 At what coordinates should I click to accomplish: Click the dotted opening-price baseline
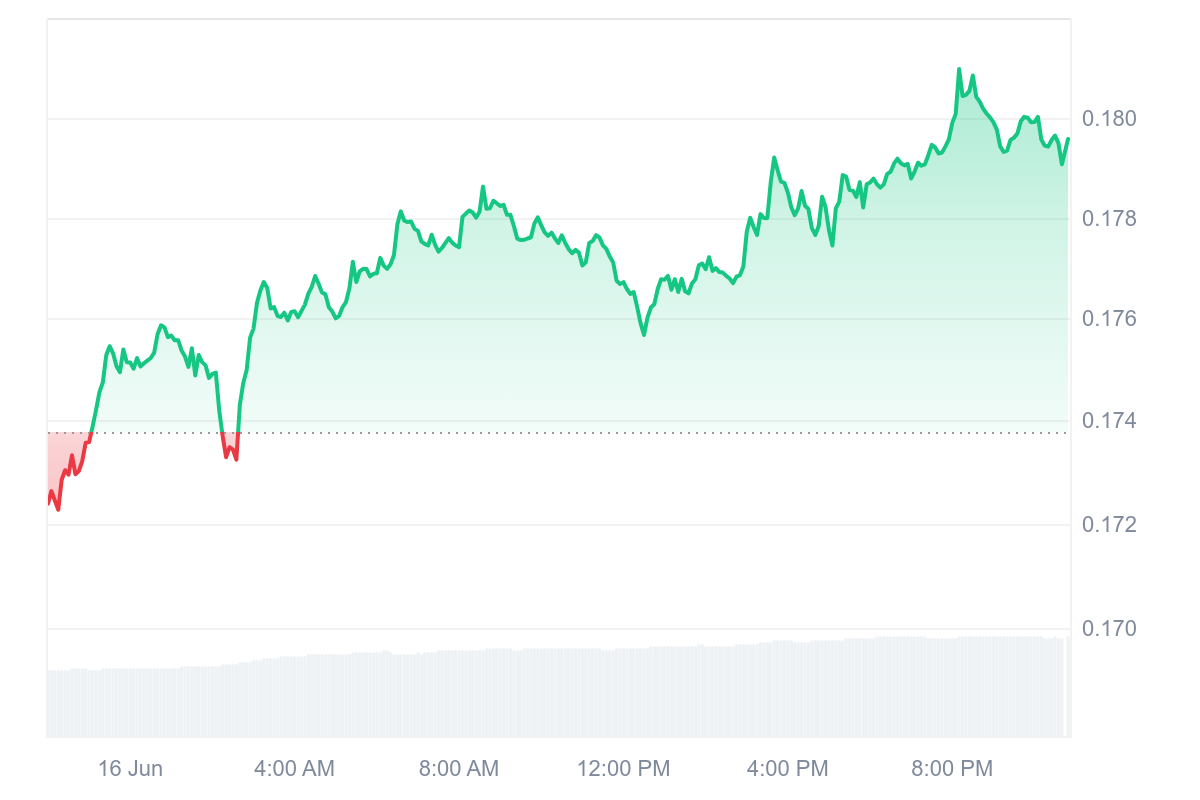coord(600,433)
